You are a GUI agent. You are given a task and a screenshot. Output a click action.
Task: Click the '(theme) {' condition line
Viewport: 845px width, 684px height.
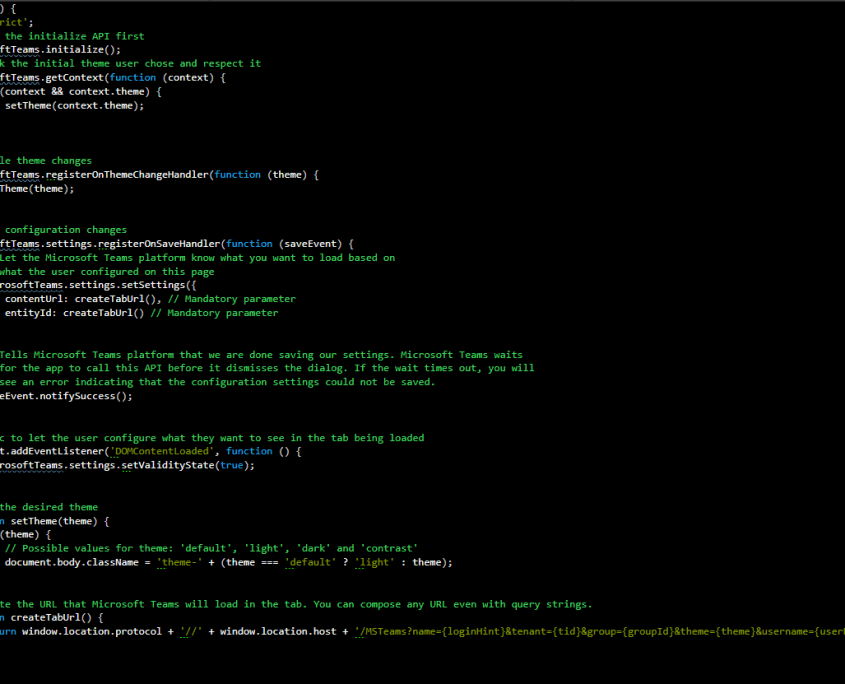[x=26, y=534]
